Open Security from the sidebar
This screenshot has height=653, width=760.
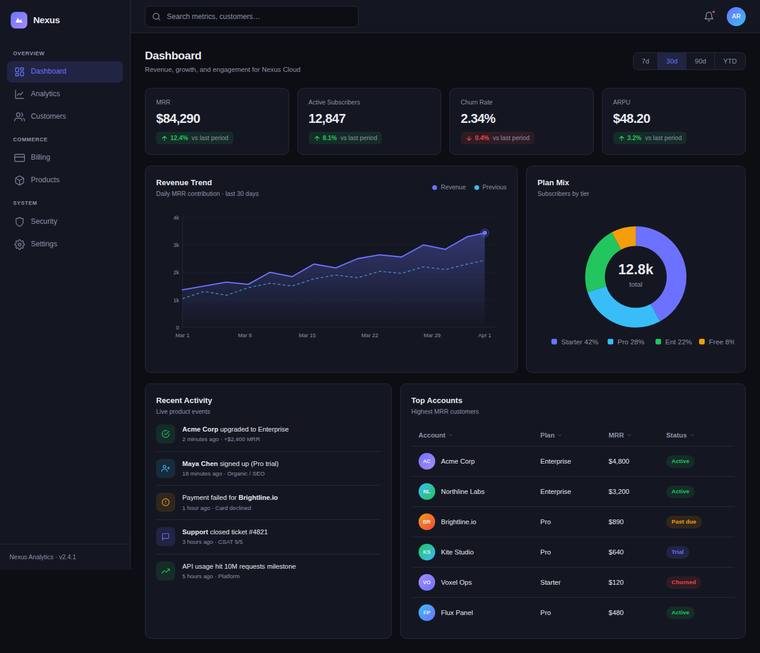click(65, 222)
